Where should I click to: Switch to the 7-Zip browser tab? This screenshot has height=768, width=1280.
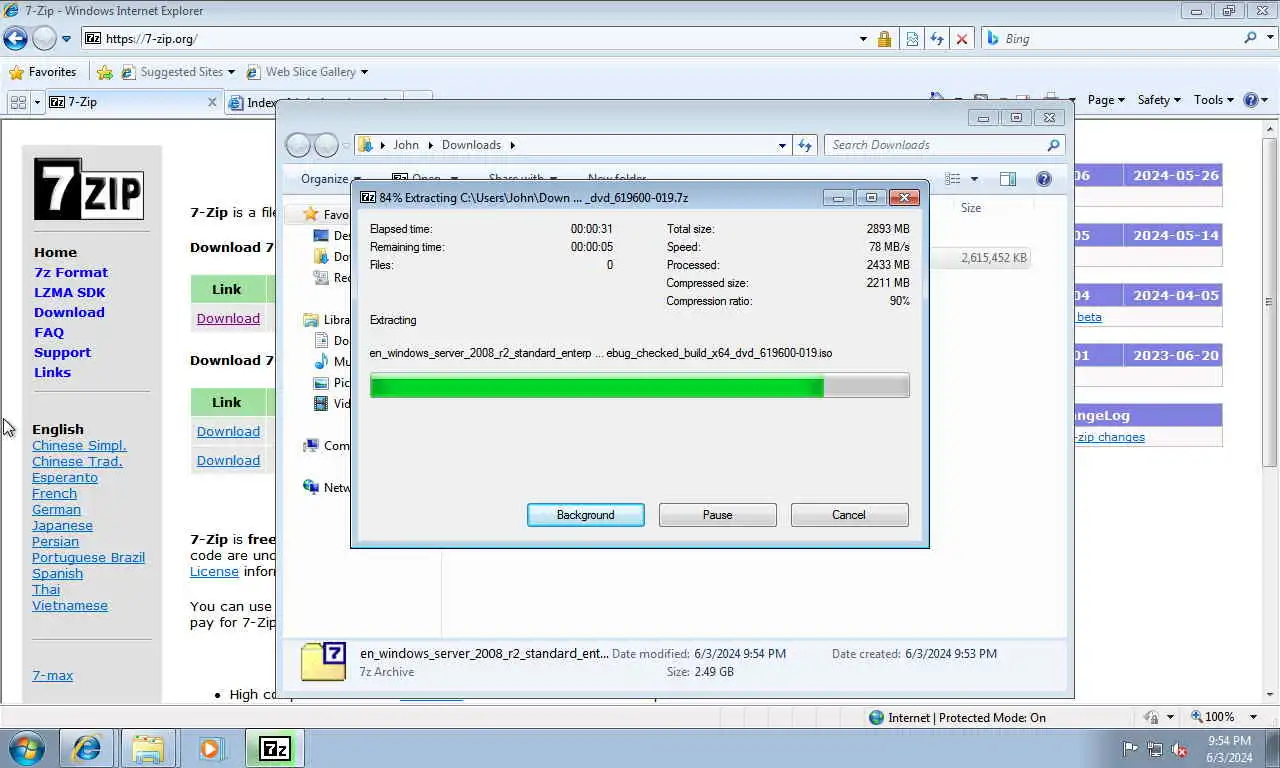[133, 102]
